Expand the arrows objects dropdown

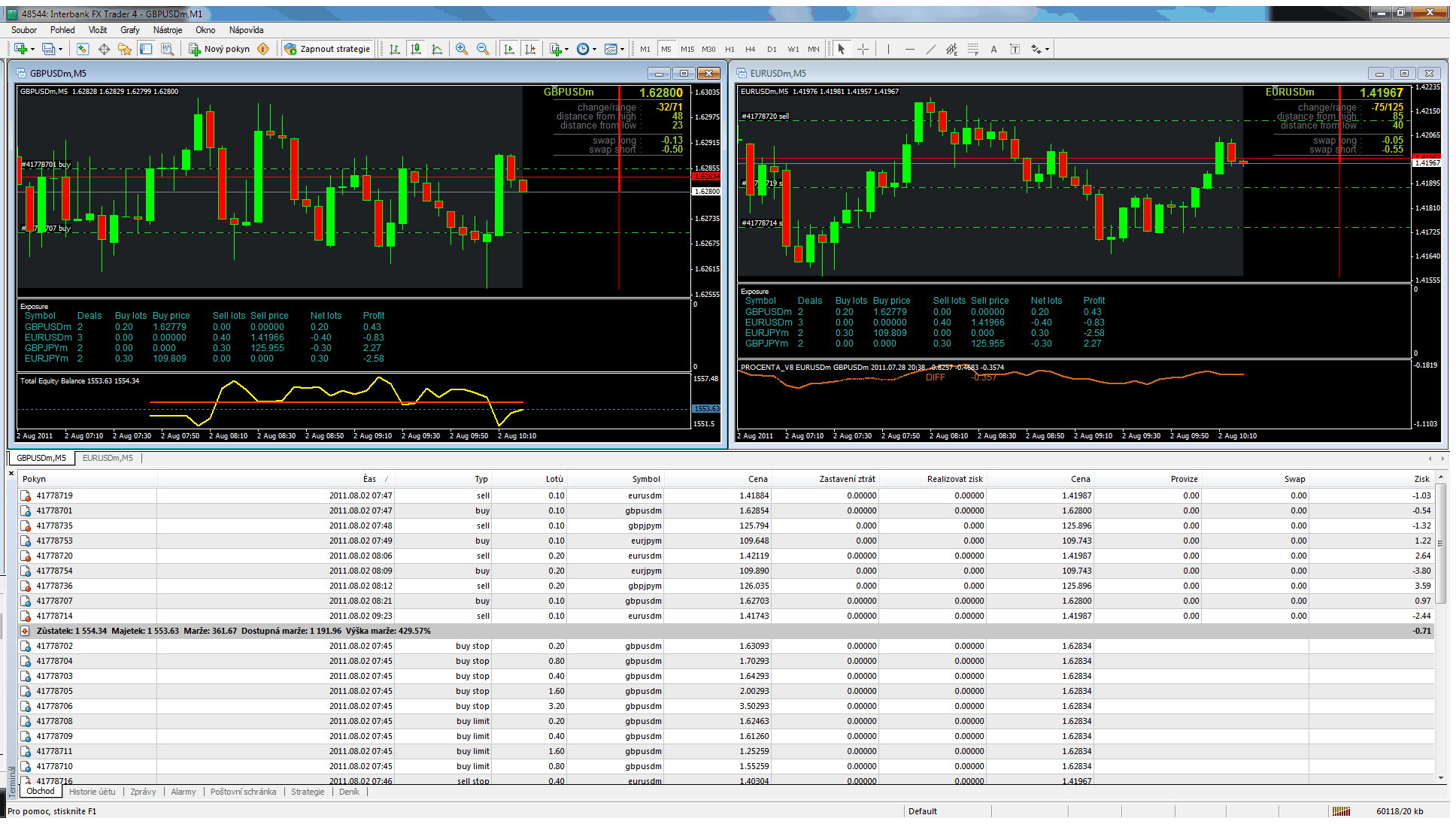click(x=1047, y=49)
